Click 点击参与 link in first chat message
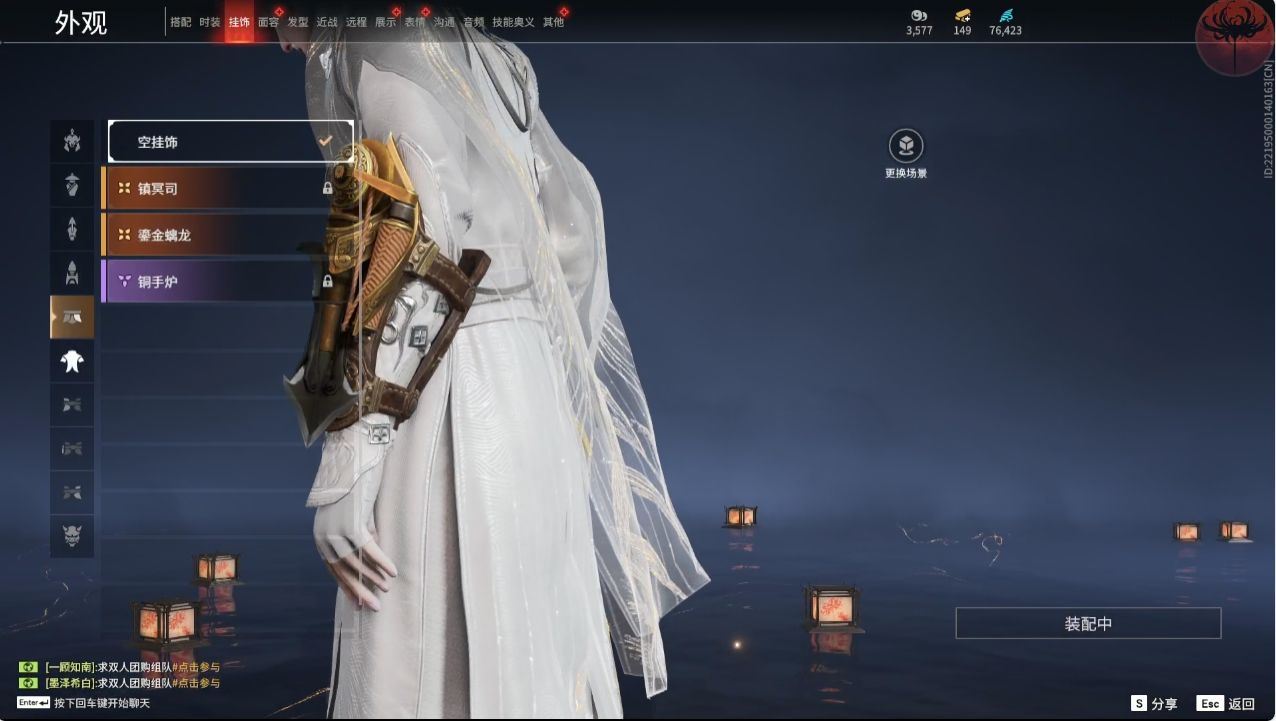Screen dimensions: 1276x721 click(x=196, y=667)
